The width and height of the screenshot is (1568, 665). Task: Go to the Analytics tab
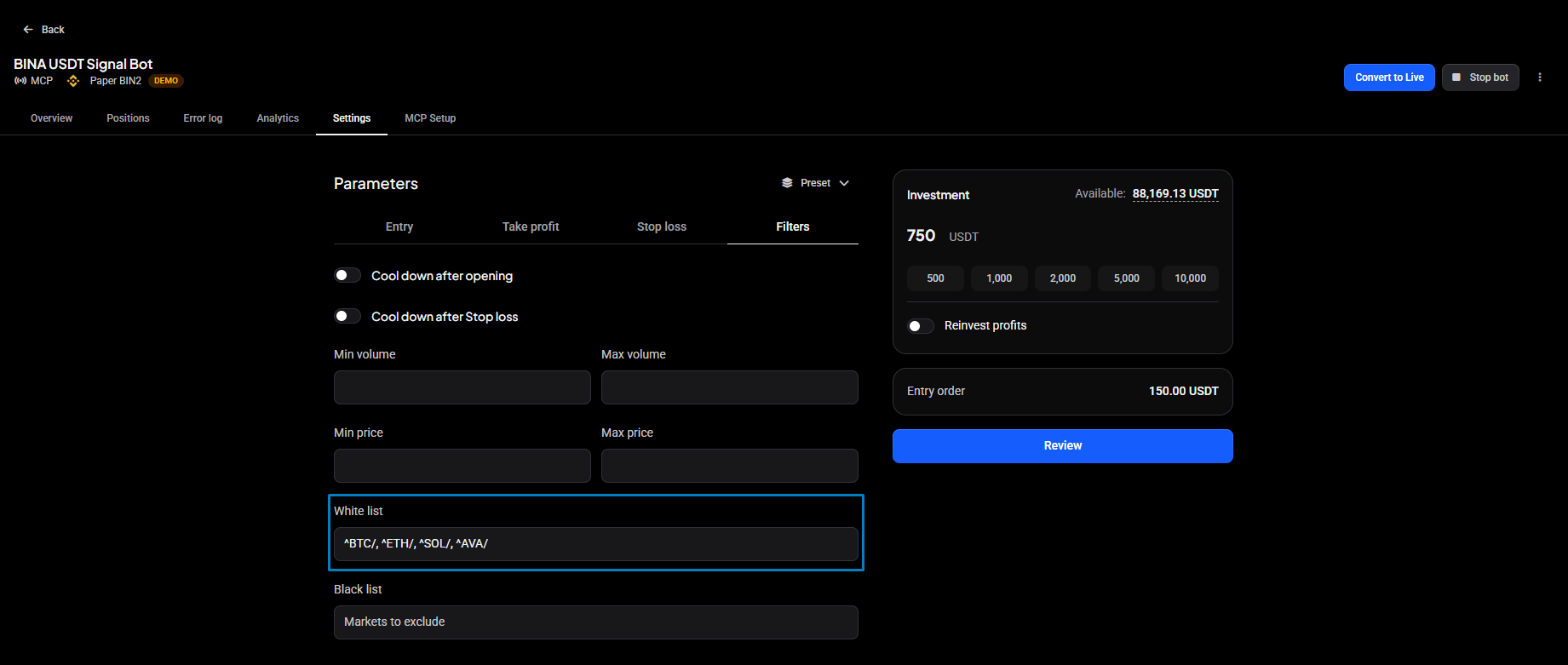[x=278, y=118]
